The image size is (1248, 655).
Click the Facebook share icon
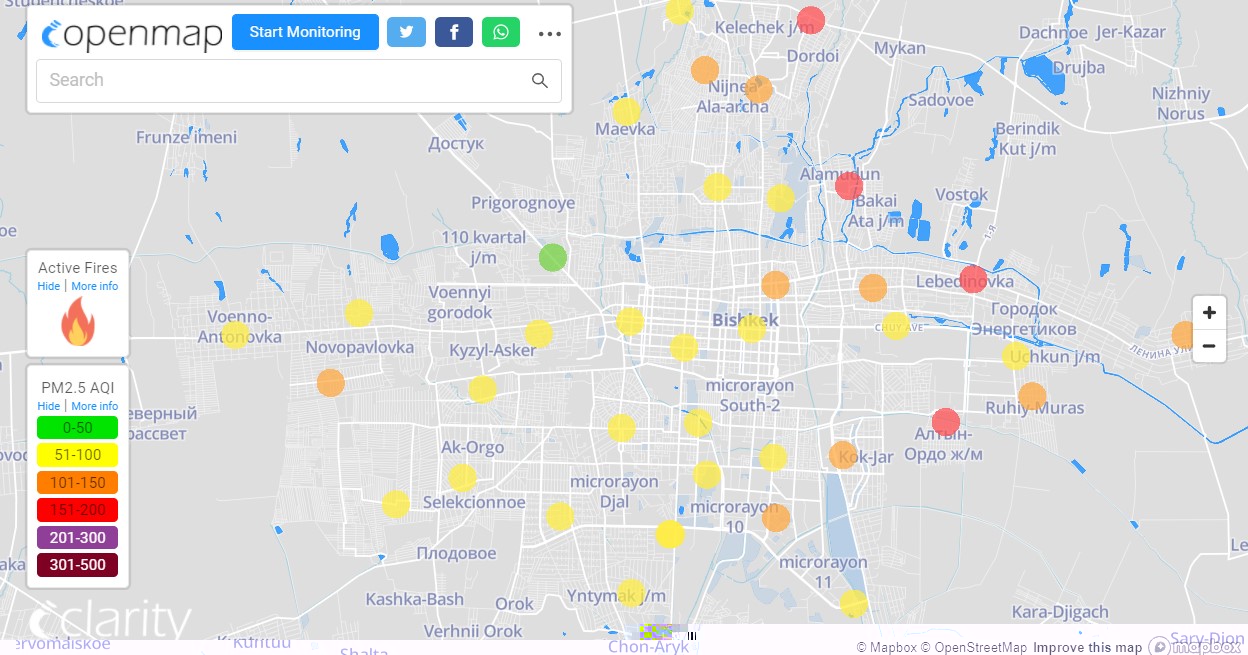click(x=453, y=32)
